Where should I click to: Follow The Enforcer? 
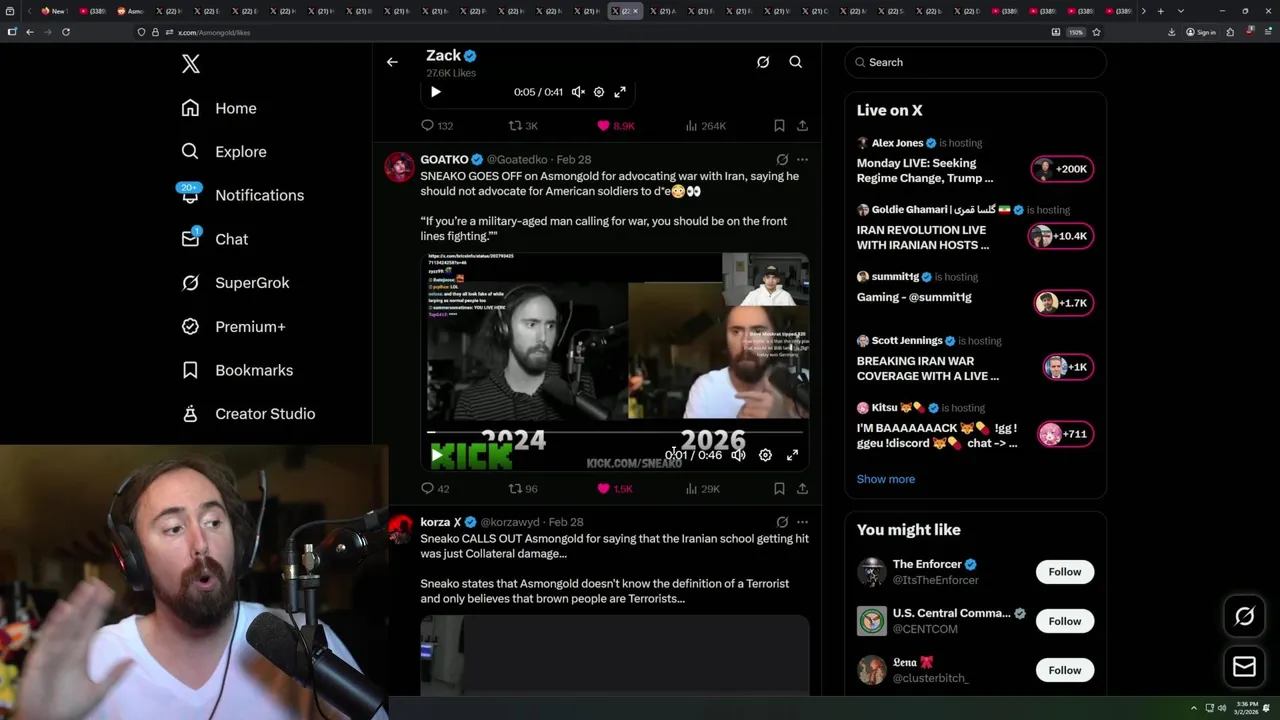(x=1064, y=572)
